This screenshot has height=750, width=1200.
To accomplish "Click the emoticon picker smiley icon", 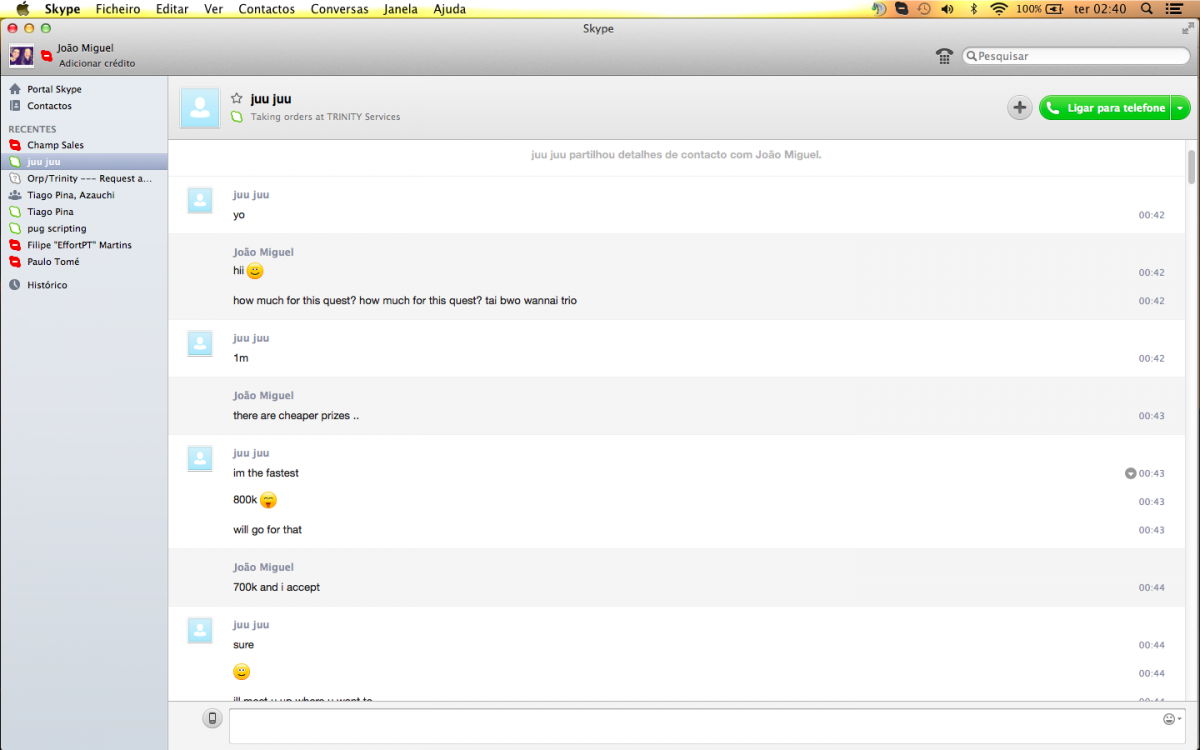I will coord(1169,719).
